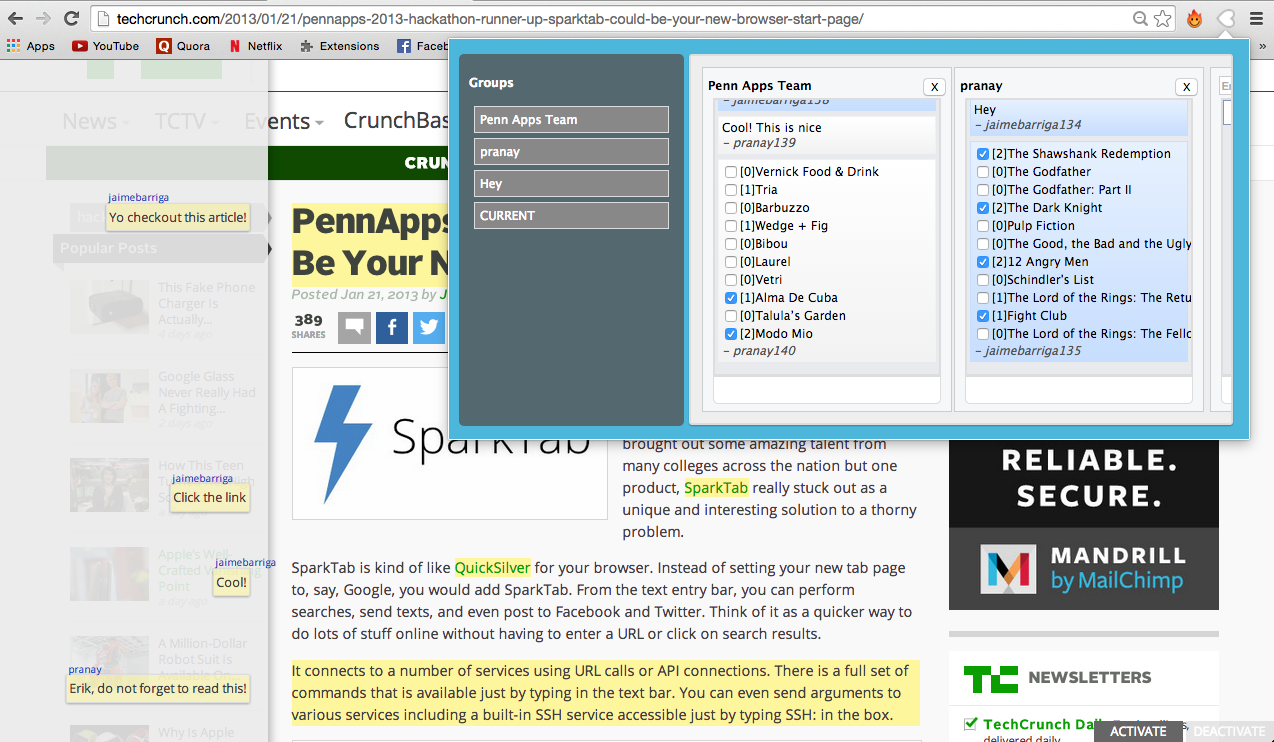This screenshot has height=742, width=1274.
Task: Select the pranay group
Action: tap(571, 151)
